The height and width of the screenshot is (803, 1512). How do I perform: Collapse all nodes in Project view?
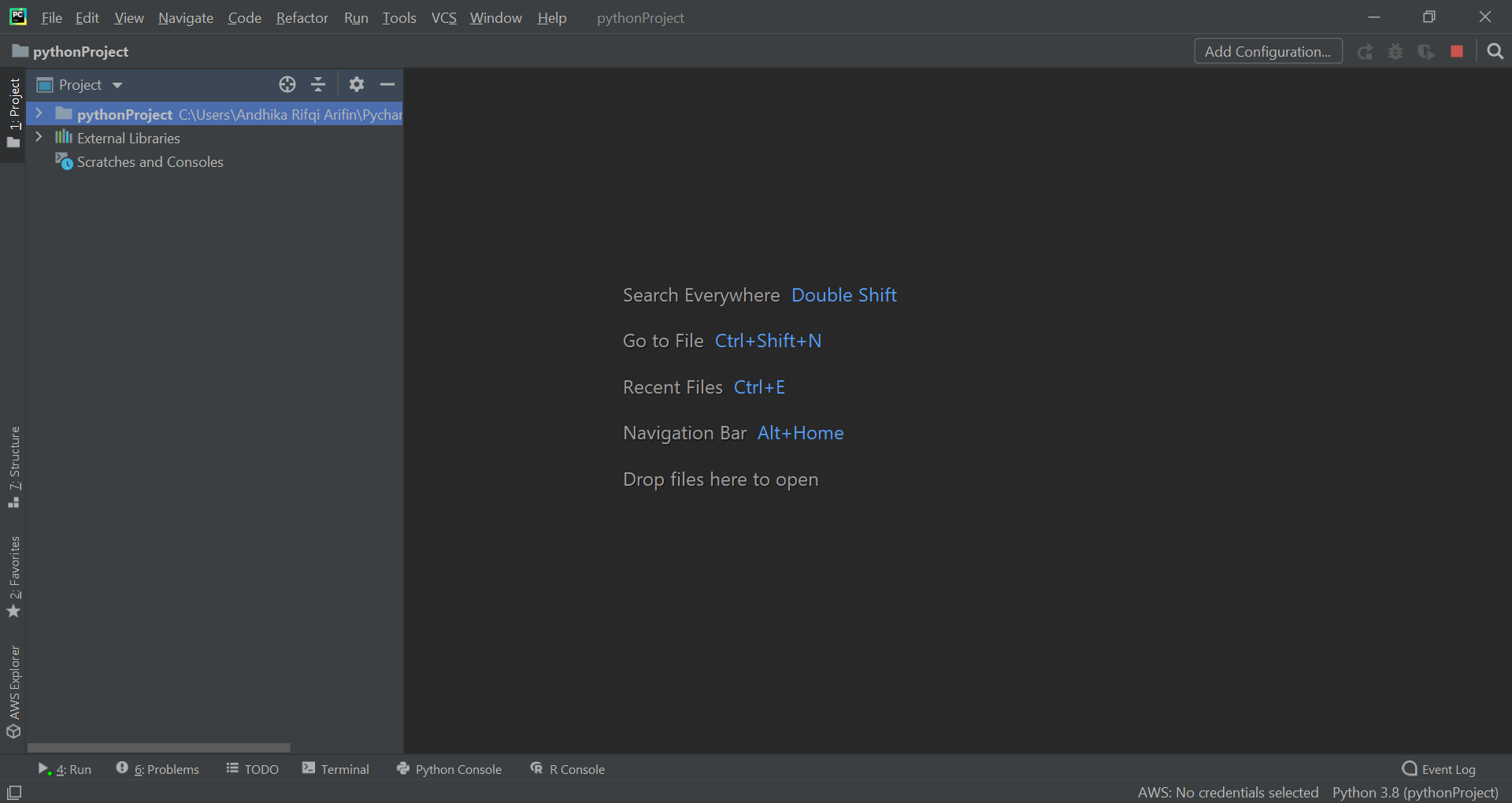coord(318,84)
